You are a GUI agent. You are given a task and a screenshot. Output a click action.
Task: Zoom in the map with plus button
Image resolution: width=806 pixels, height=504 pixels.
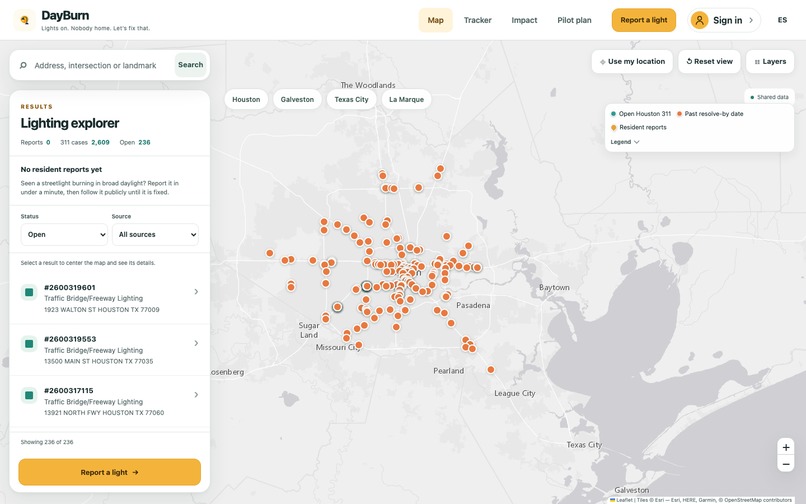(785, 447)
